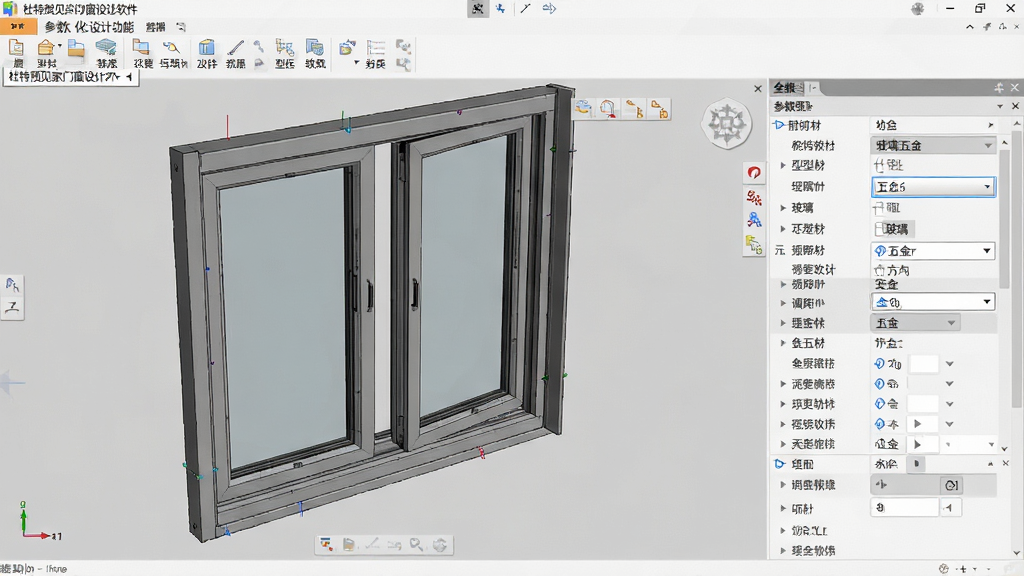Click the folder with refresh arrow icon

347,48
